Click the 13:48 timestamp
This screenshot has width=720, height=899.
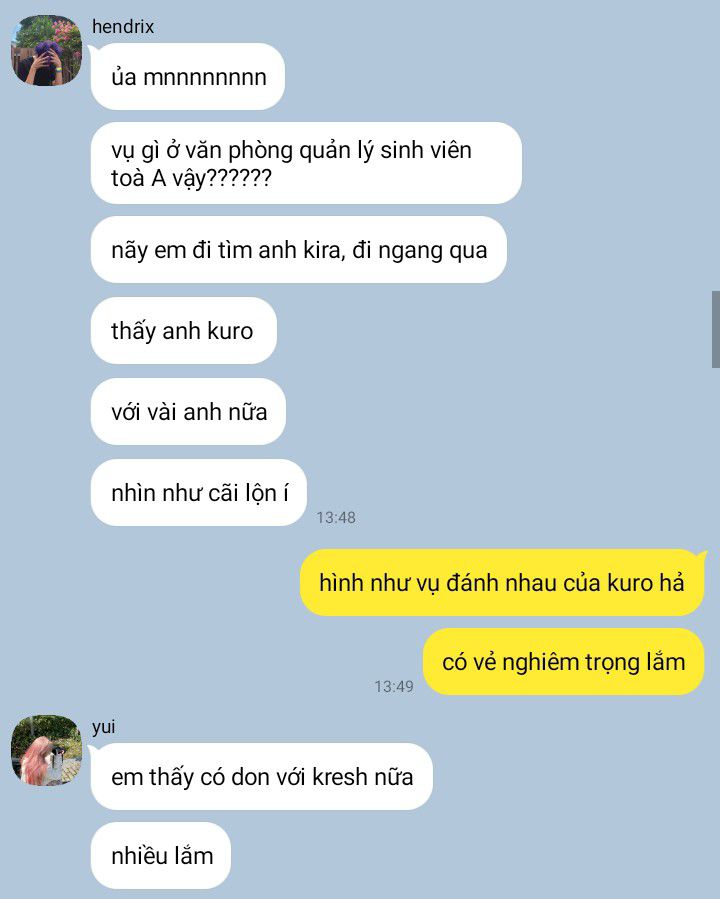(336, 517)
